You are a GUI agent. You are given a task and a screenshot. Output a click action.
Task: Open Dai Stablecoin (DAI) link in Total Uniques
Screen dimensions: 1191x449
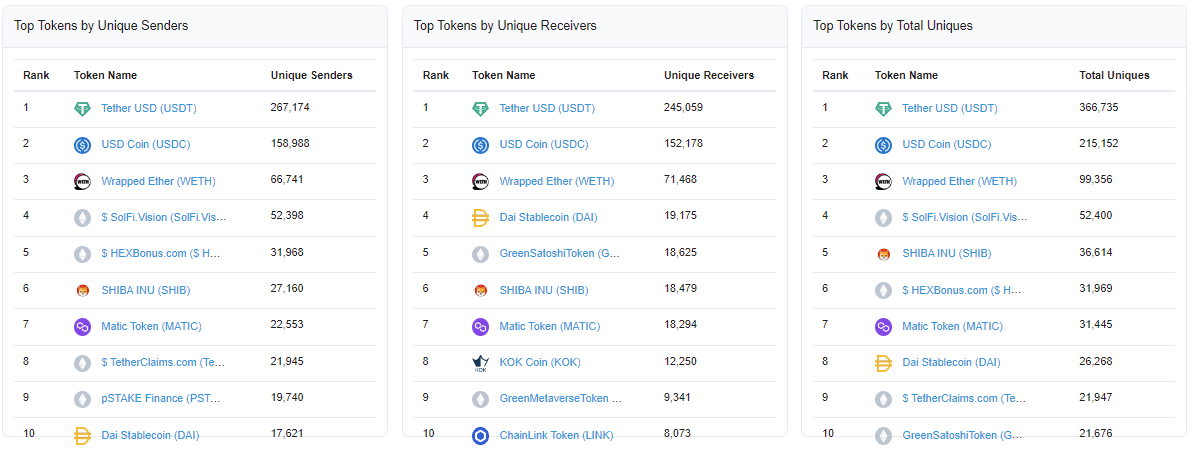click(x=951, y=363)
